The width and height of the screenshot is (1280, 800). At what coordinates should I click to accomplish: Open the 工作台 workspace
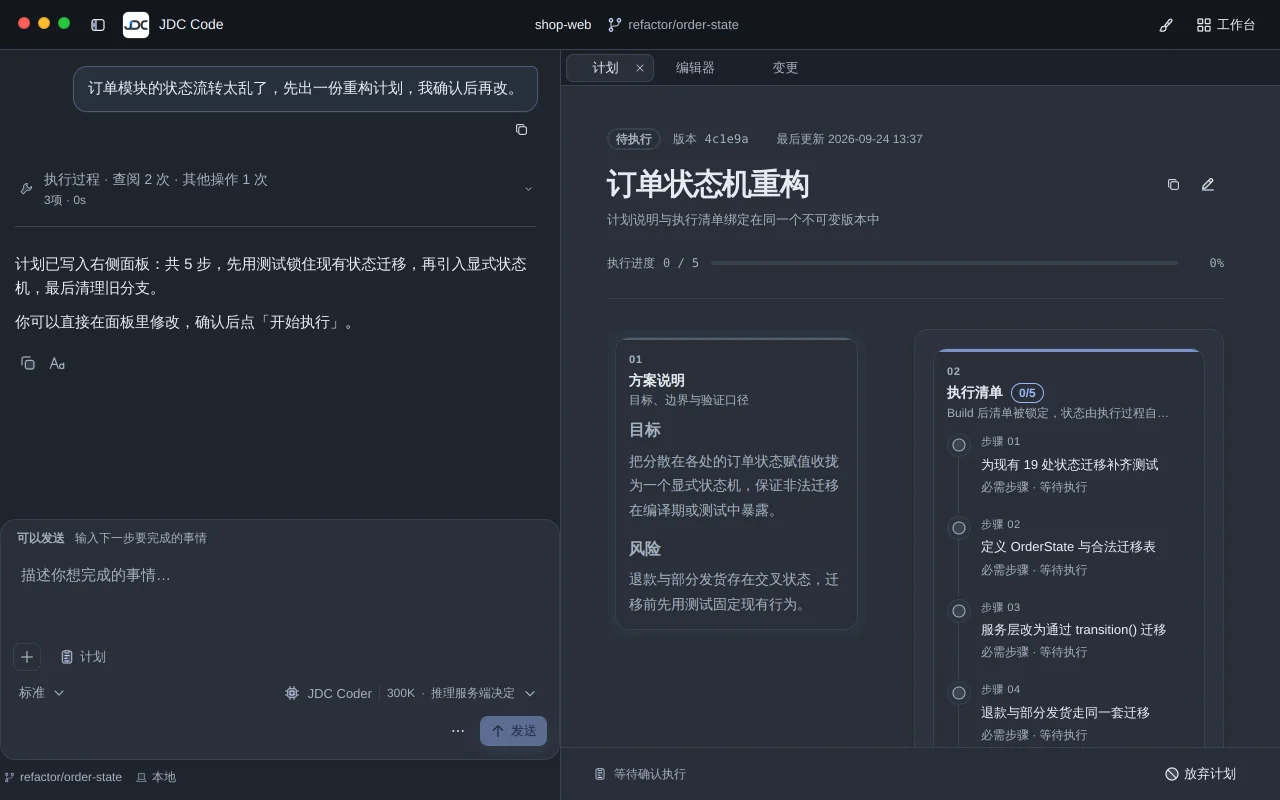1226,25
